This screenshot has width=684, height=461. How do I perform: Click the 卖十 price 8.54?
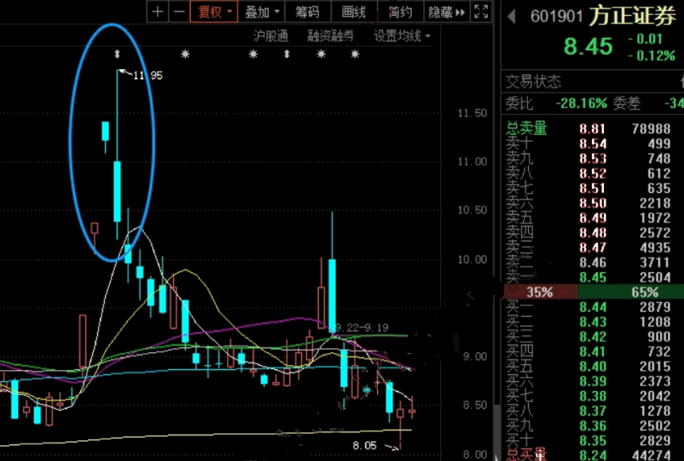pyautogui.click(x=593, y=143)
